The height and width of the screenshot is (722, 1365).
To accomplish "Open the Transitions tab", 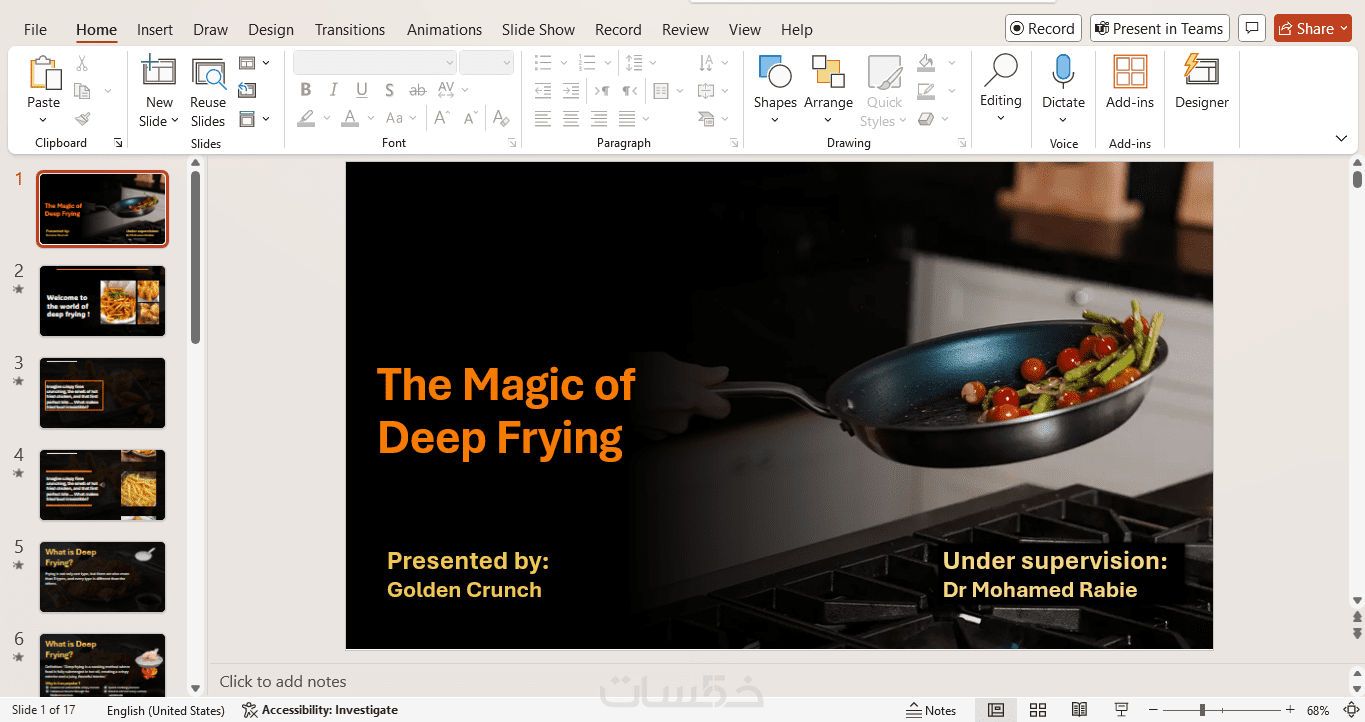I will tap(350, 29).
